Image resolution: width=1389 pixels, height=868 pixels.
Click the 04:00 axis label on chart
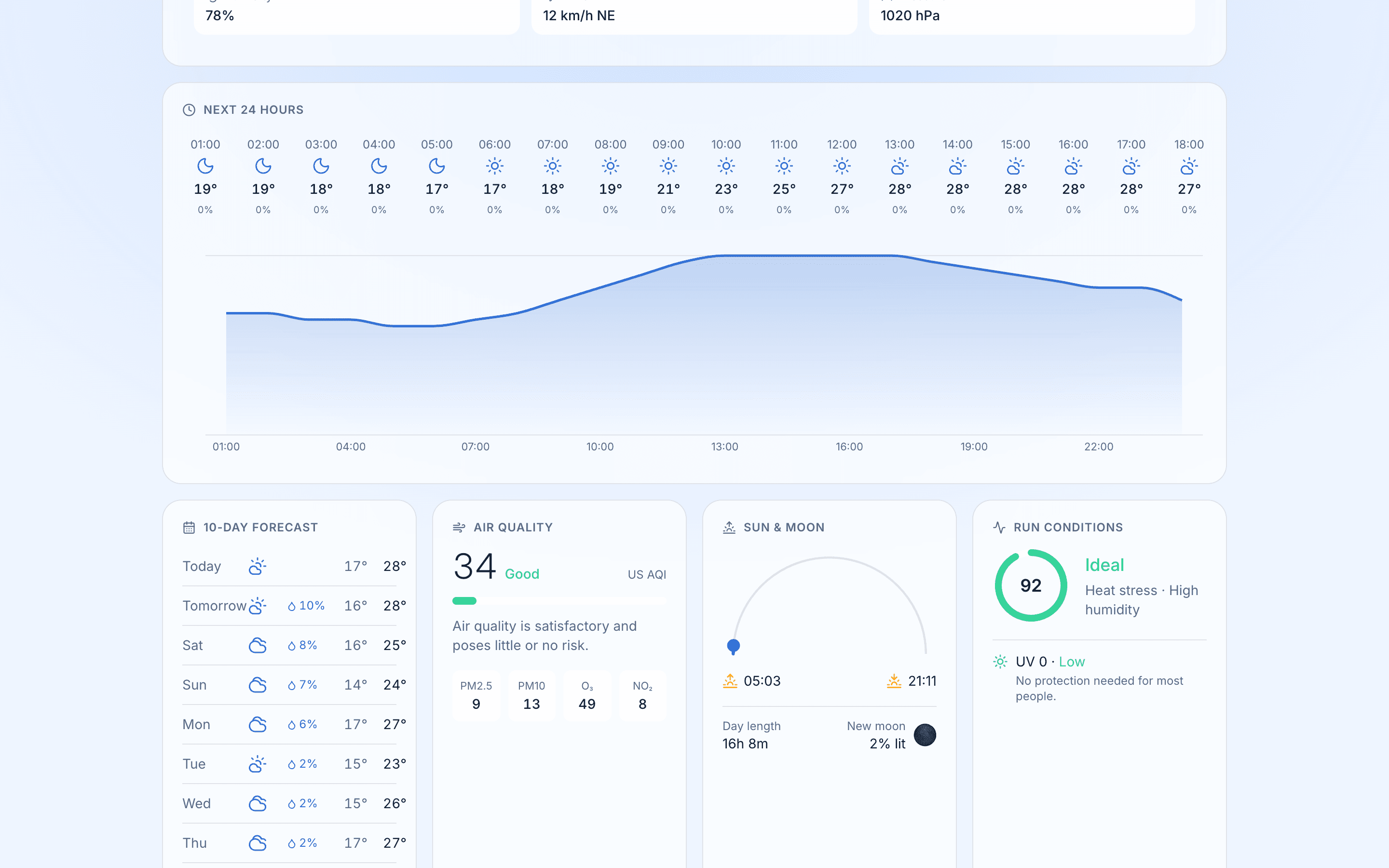tap(351, 447)
